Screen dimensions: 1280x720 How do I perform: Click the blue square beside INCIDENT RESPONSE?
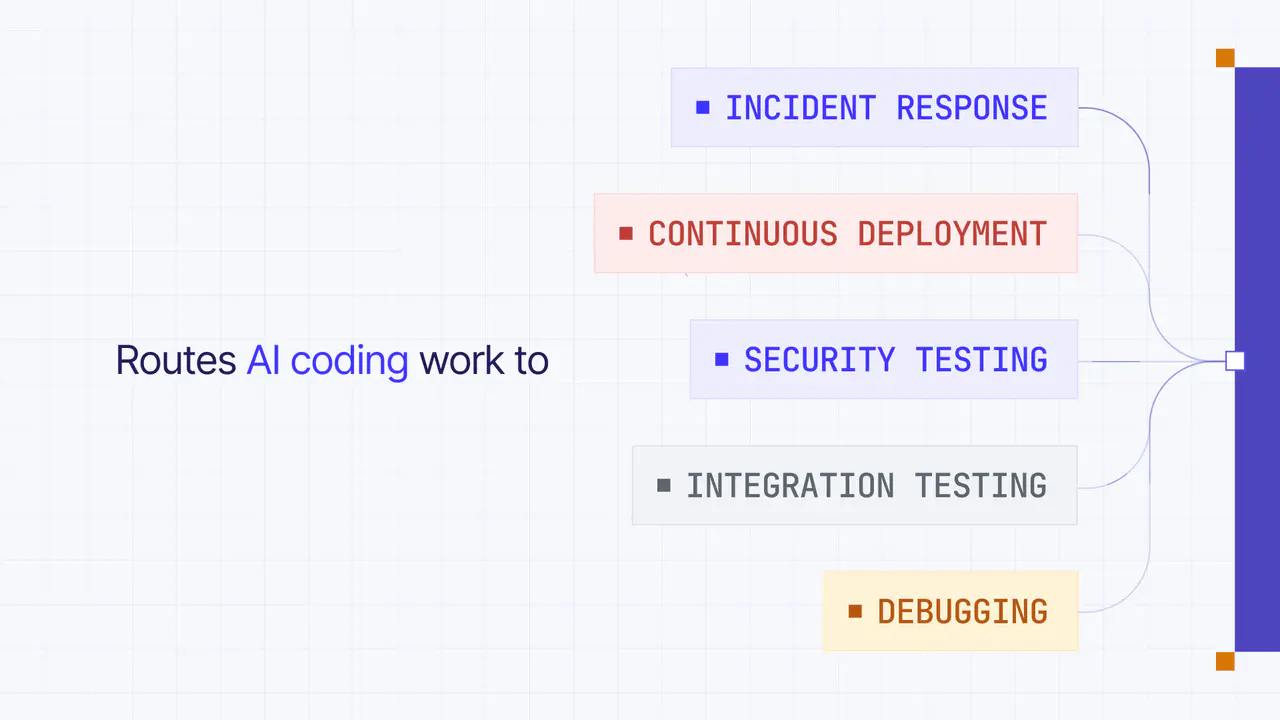coord(702,107)
